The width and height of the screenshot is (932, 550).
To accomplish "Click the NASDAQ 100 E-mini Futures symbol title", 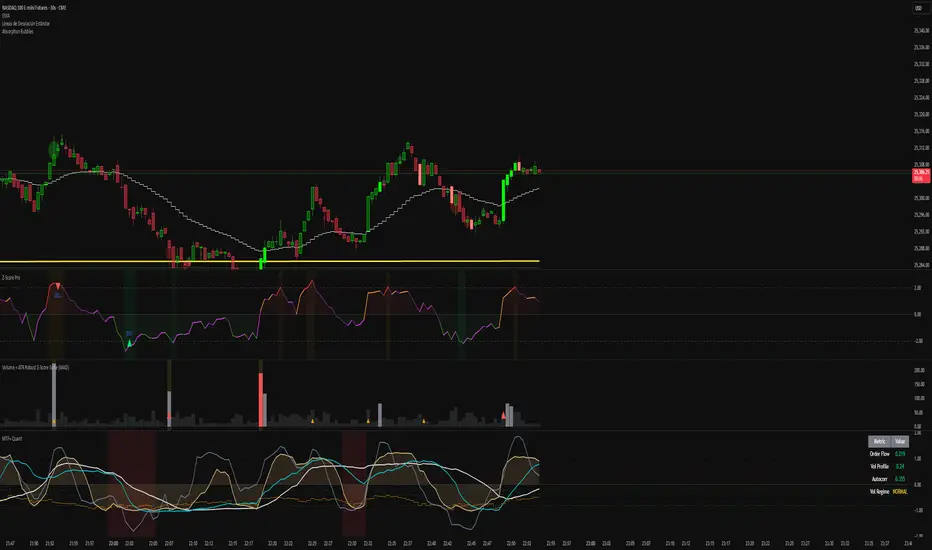I will click(x=34, y=8).
